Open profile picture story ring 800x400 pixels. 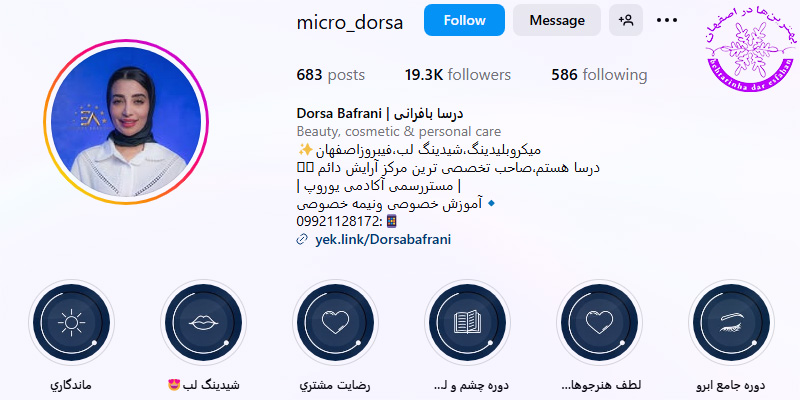tap(126, 122)
